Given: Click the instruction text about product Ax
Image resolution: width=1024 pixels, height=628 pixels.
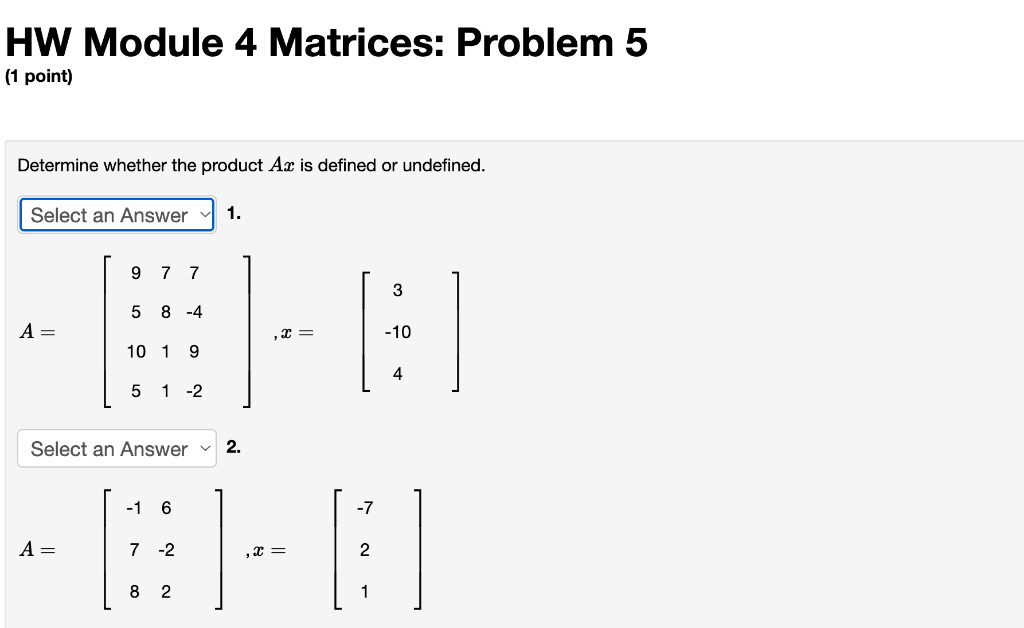Looking at the screenshot, I should click(x=250, y=165).
